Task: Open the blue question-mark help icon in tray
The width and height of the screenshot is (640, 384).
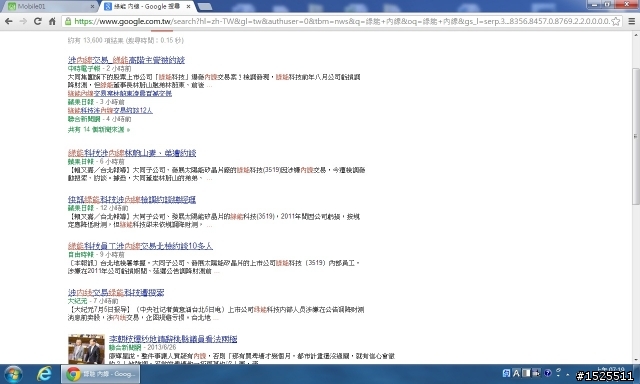Action: (548, 373)
